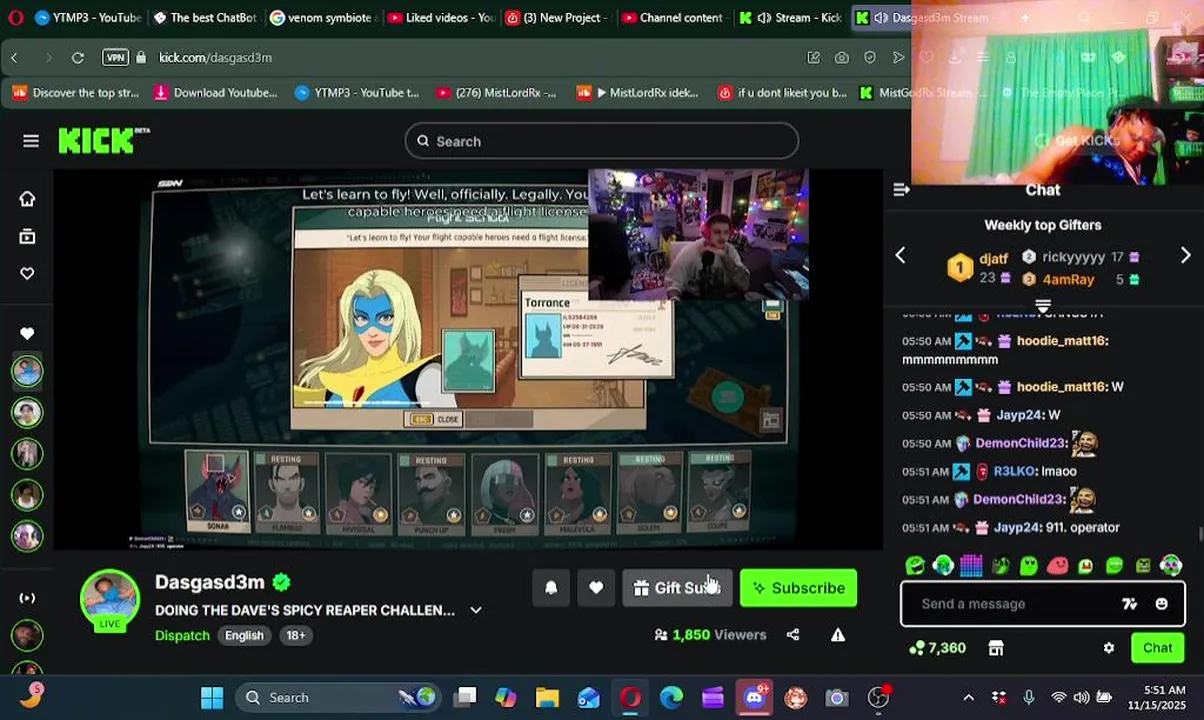
Task: Open Discover the top str... bookmark
Action: (x=75, y=93)
